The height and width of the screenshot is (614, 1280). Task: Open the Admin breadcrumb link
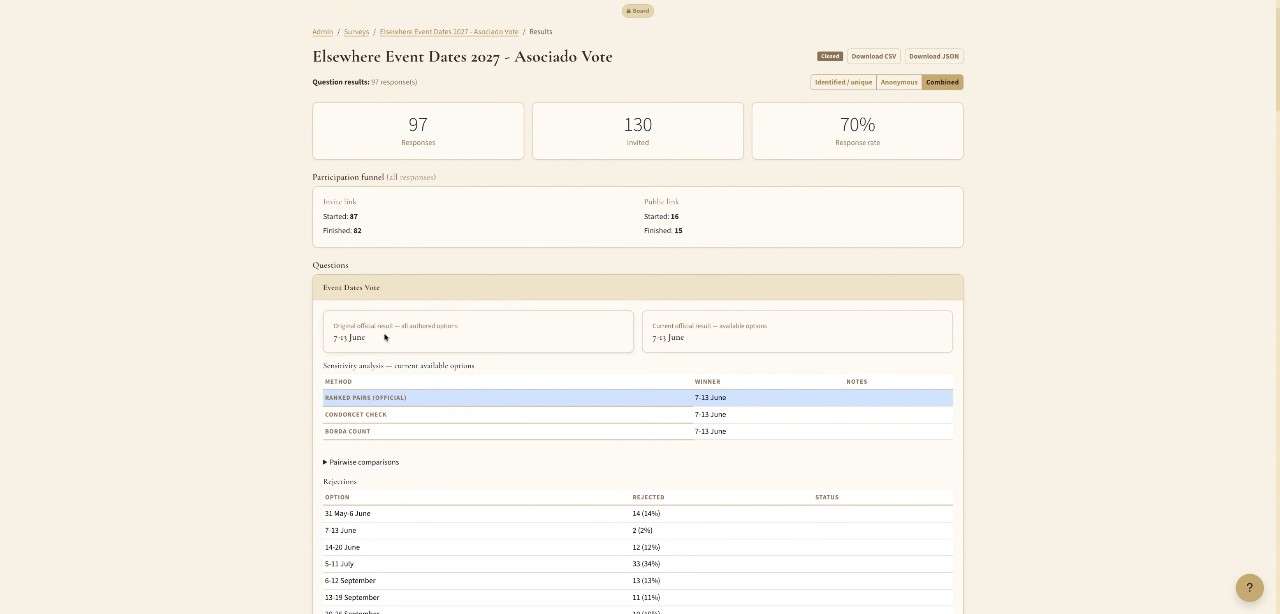322,32
